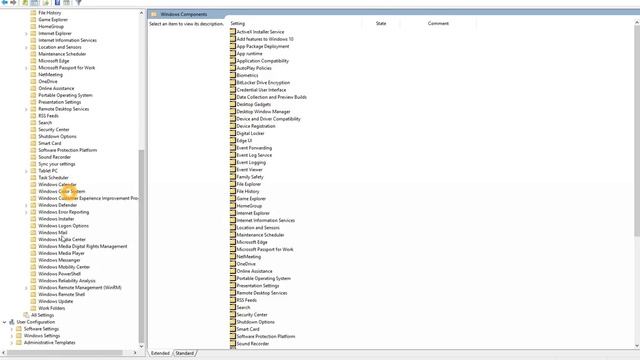The image size is (640, 360).
Task: Select Windows Logon Options in tree
Action: pyautogui.click(x=63, y=226)
